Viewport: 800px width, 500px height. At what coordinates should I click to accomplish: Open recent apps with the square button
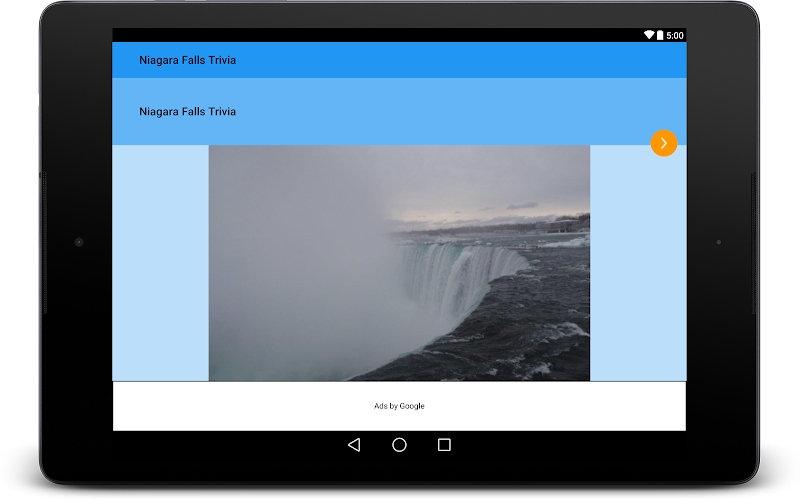[x=444, y=445]
